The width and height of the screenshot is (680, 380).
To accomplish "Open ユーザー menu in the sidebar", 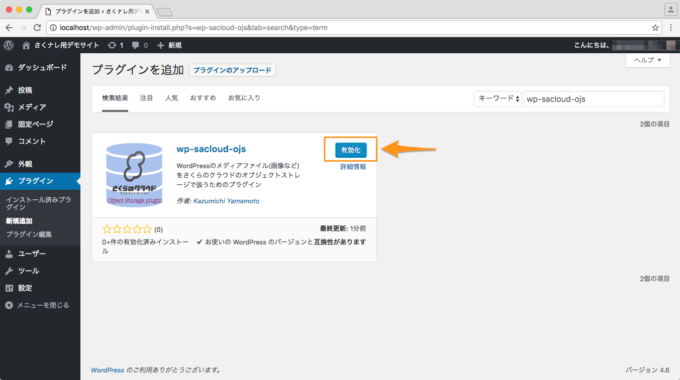I will 40,254.
